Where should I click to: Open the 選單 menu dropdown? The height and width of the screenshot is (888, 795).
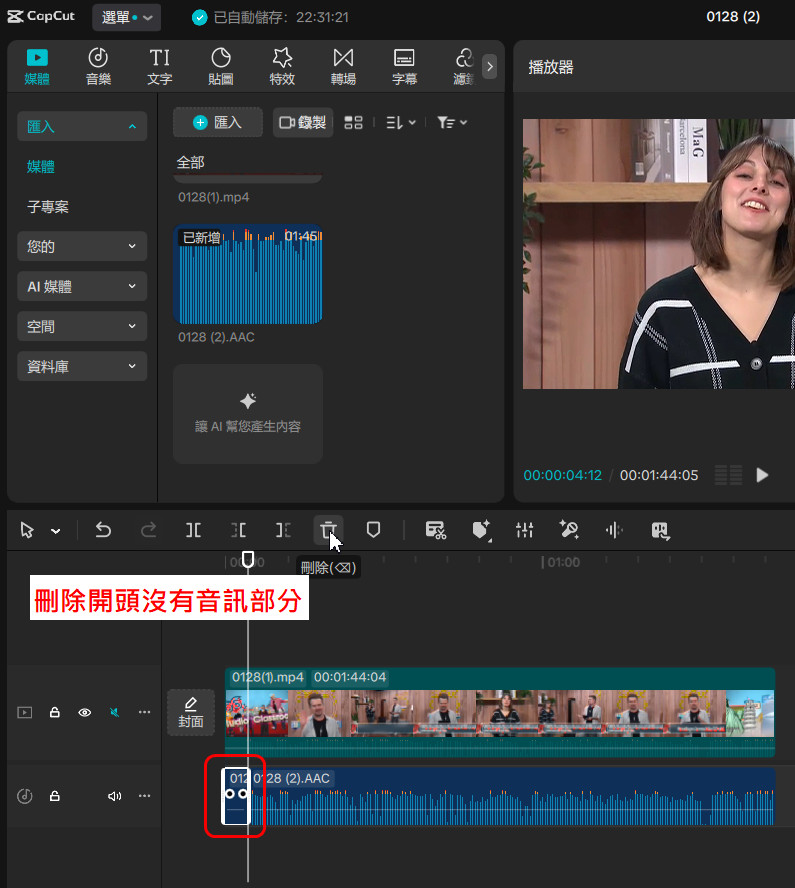pos(126,17)
